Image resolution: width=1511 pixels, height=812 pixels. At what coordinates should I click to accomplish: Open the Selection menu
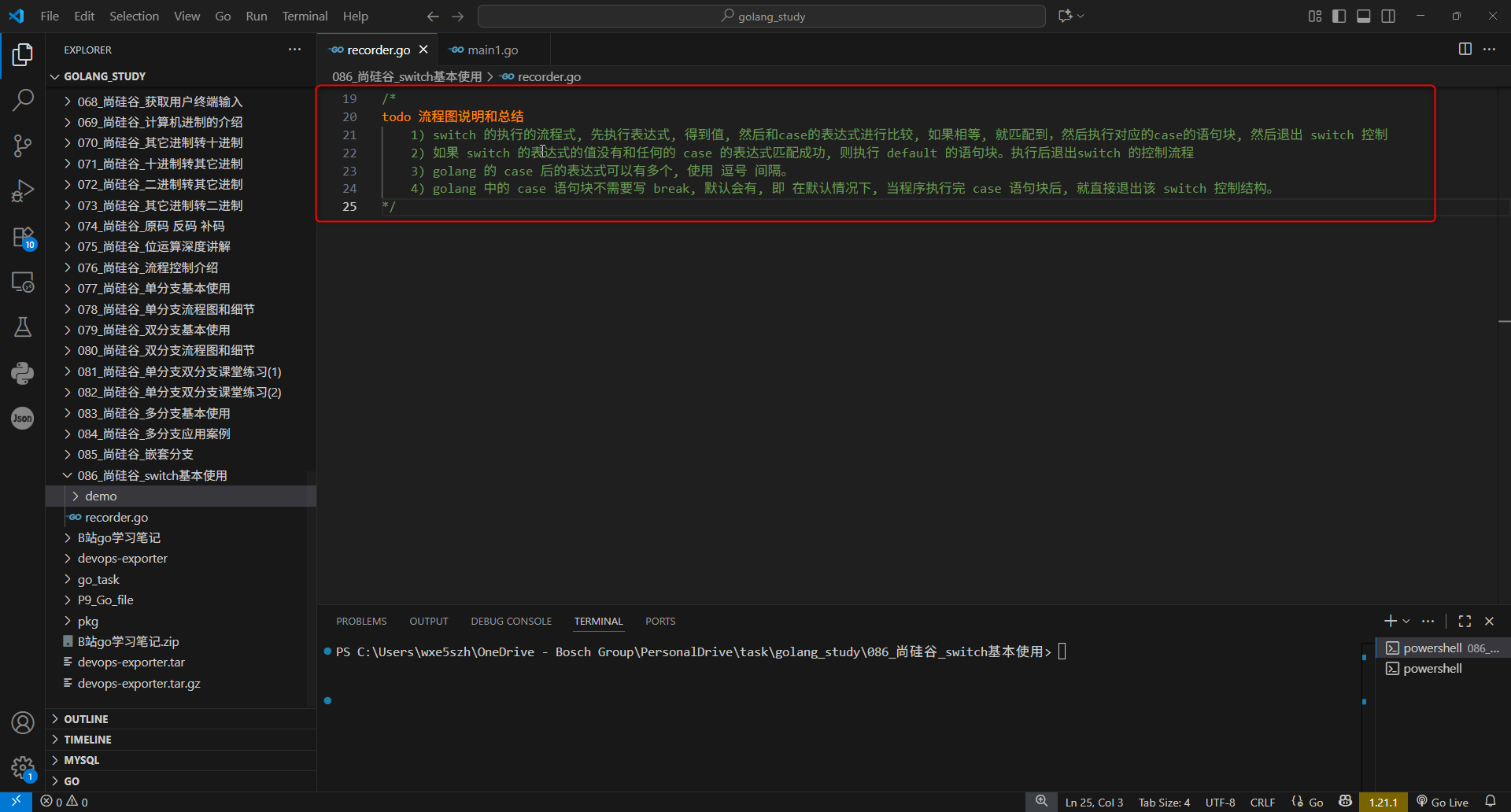coord(134,17)
